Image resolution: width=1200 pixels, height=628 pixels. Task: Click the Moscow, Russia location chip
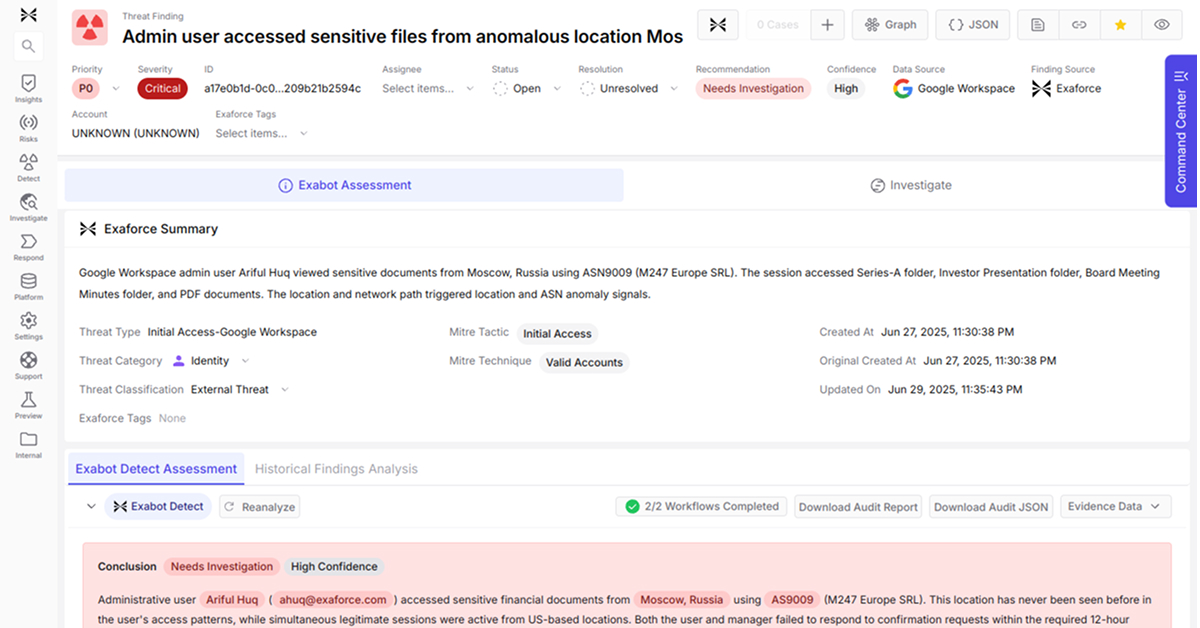pos(681,600)
